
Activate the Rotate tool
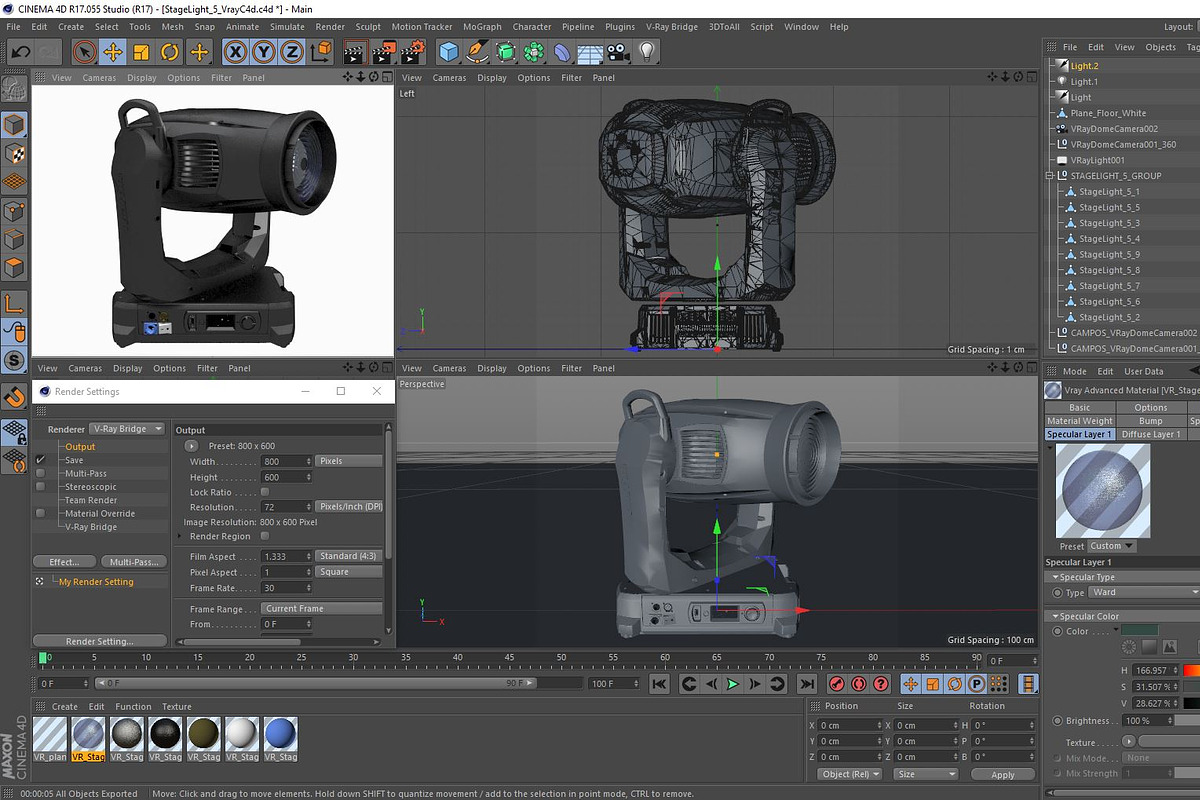(x=170, y=51)
